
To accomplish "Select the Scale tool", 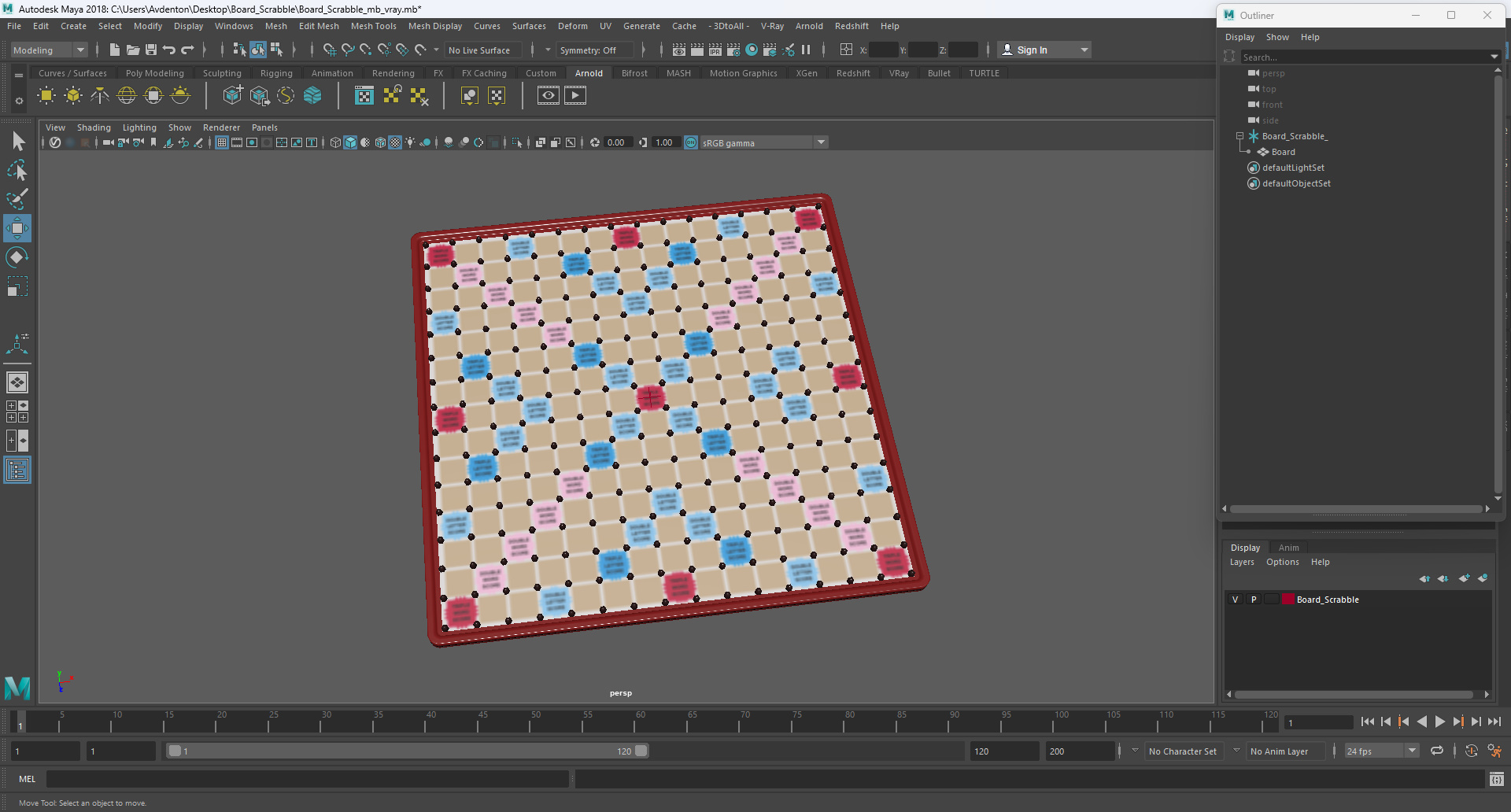I will tap(17, 286).
